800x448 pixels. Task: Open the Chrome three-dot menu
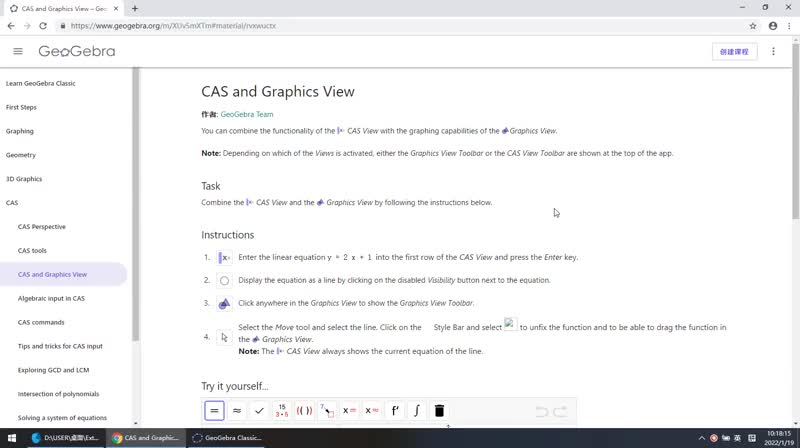[x=789, y=26]
